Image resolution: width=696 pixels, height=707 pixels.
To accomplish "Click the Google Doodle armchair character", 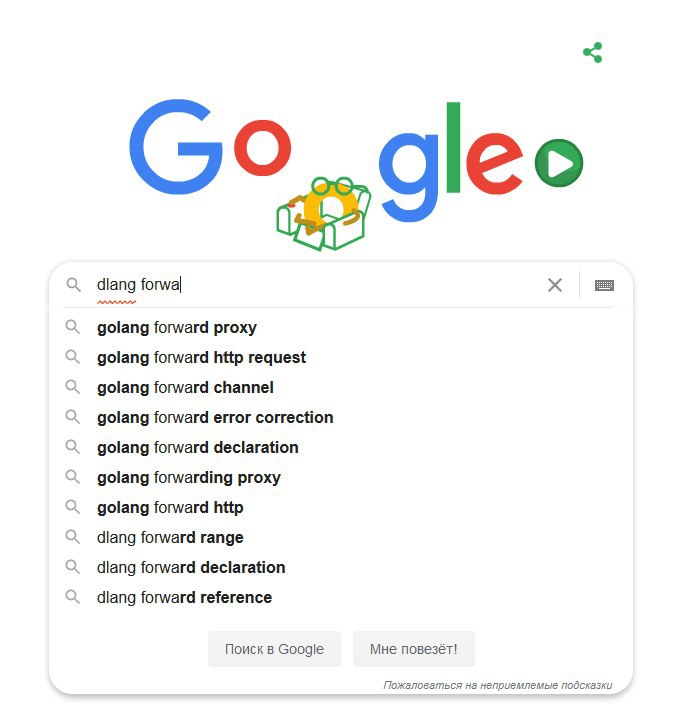I will click(x=323, y=212).
